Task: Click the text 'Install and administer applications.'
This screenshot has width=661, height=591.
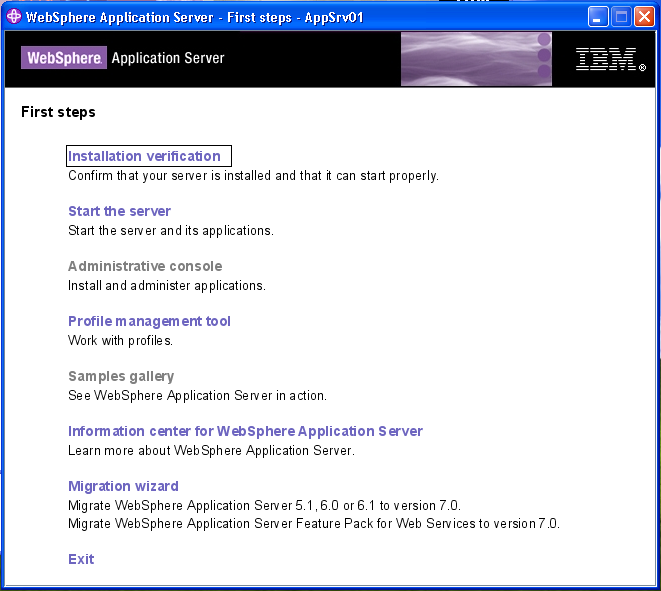Action: (x=167, y=286)
